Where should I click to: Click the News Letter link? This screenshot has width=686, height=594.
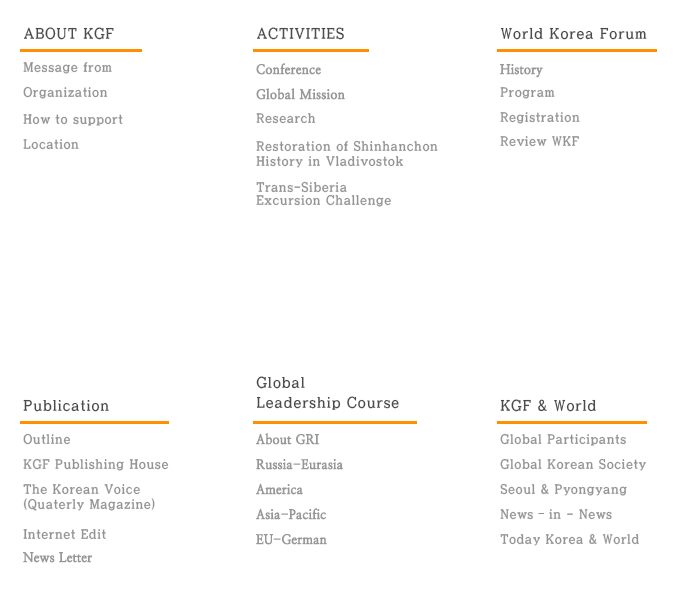[57, 558]
